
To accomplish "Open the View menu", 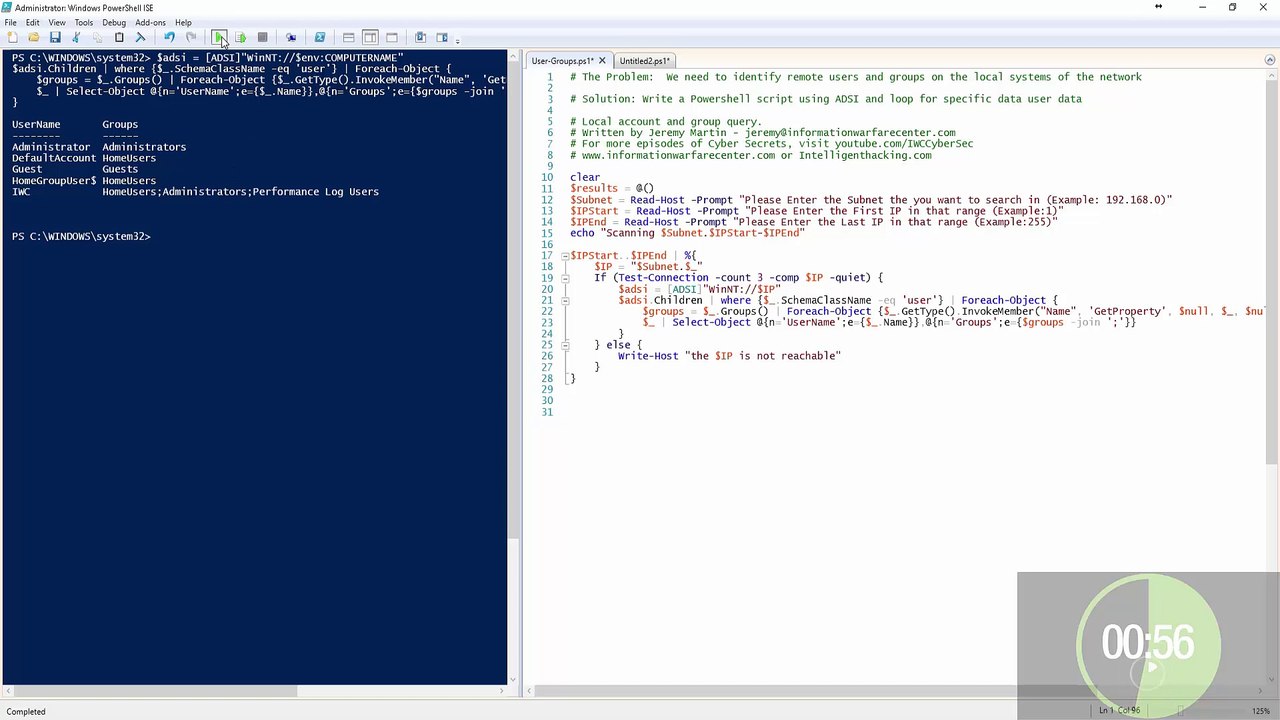I will (57, 22).
